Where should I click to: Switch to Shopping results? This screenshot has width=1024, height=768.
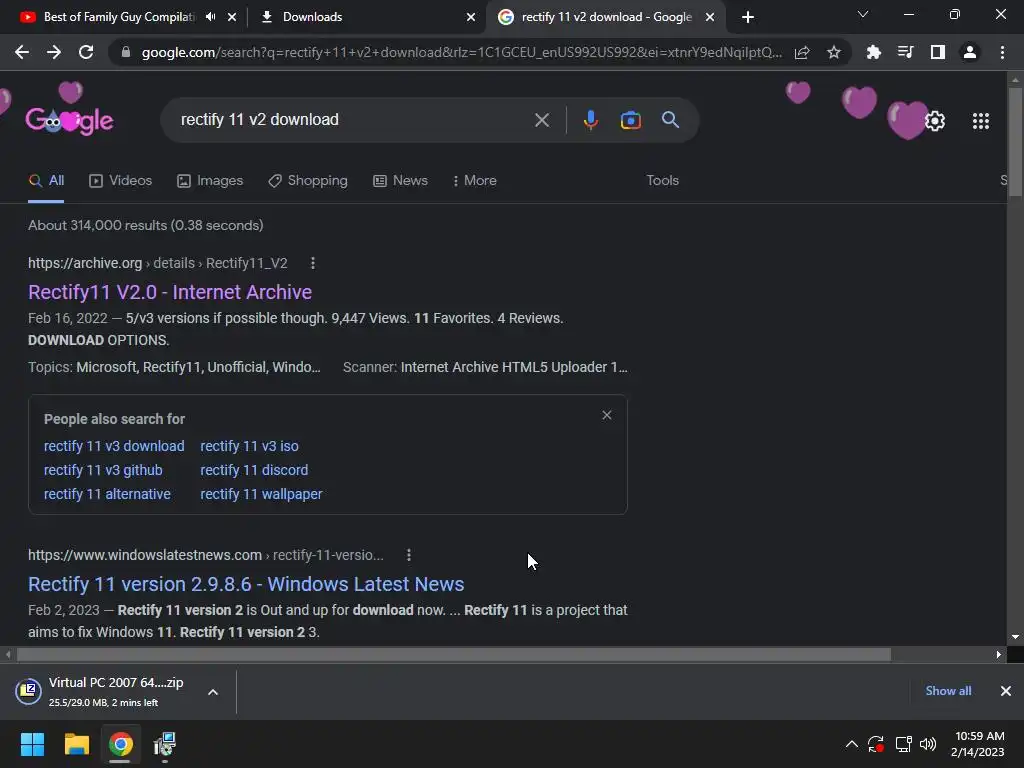tap(308, 181)
